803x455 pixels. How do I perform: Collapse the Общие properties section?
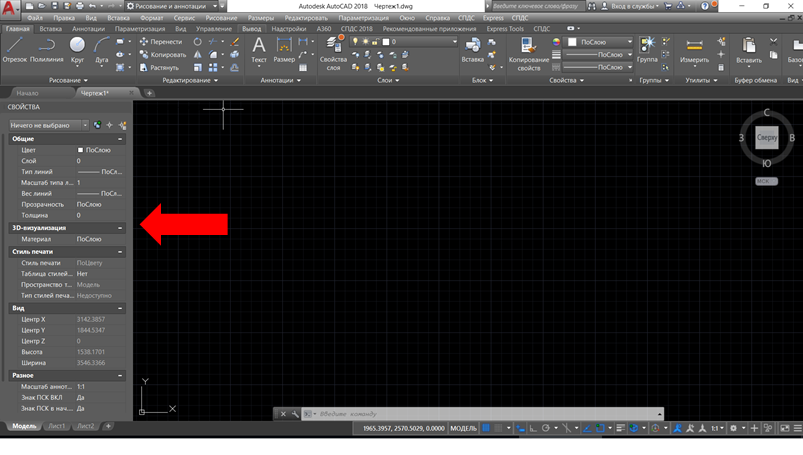point(120,138)
